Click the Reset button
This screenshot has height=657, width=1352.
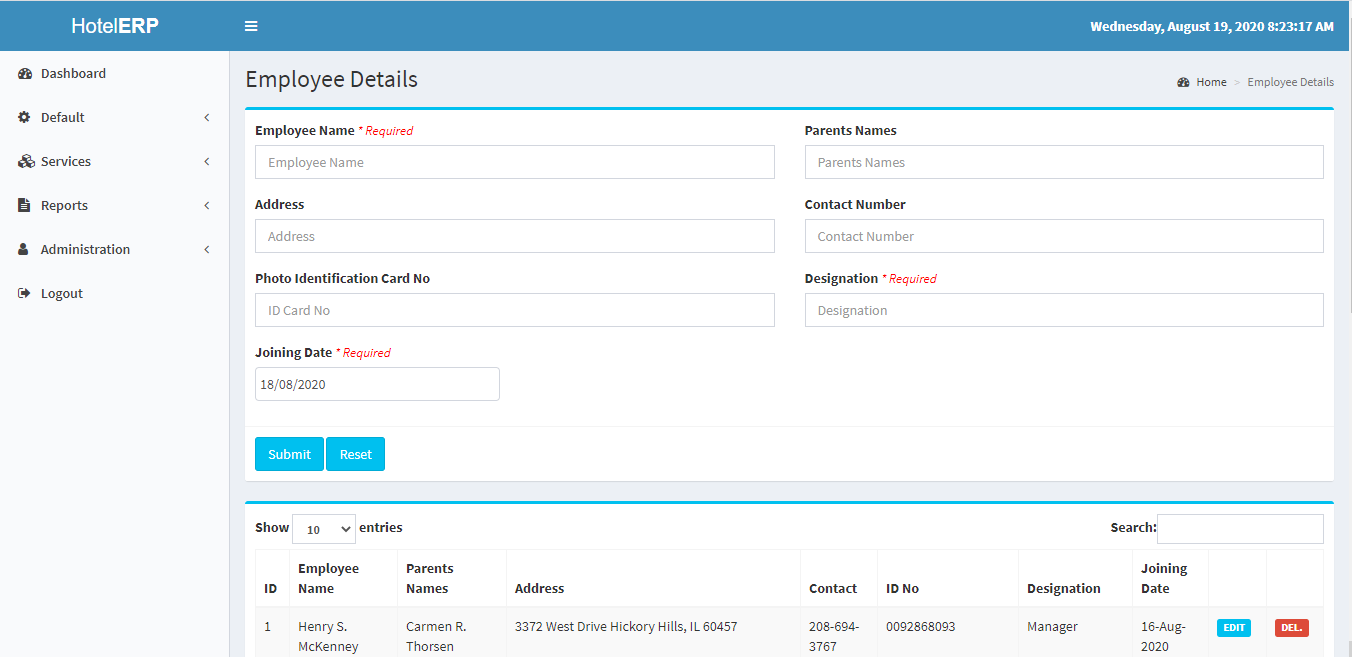[355, 453]
